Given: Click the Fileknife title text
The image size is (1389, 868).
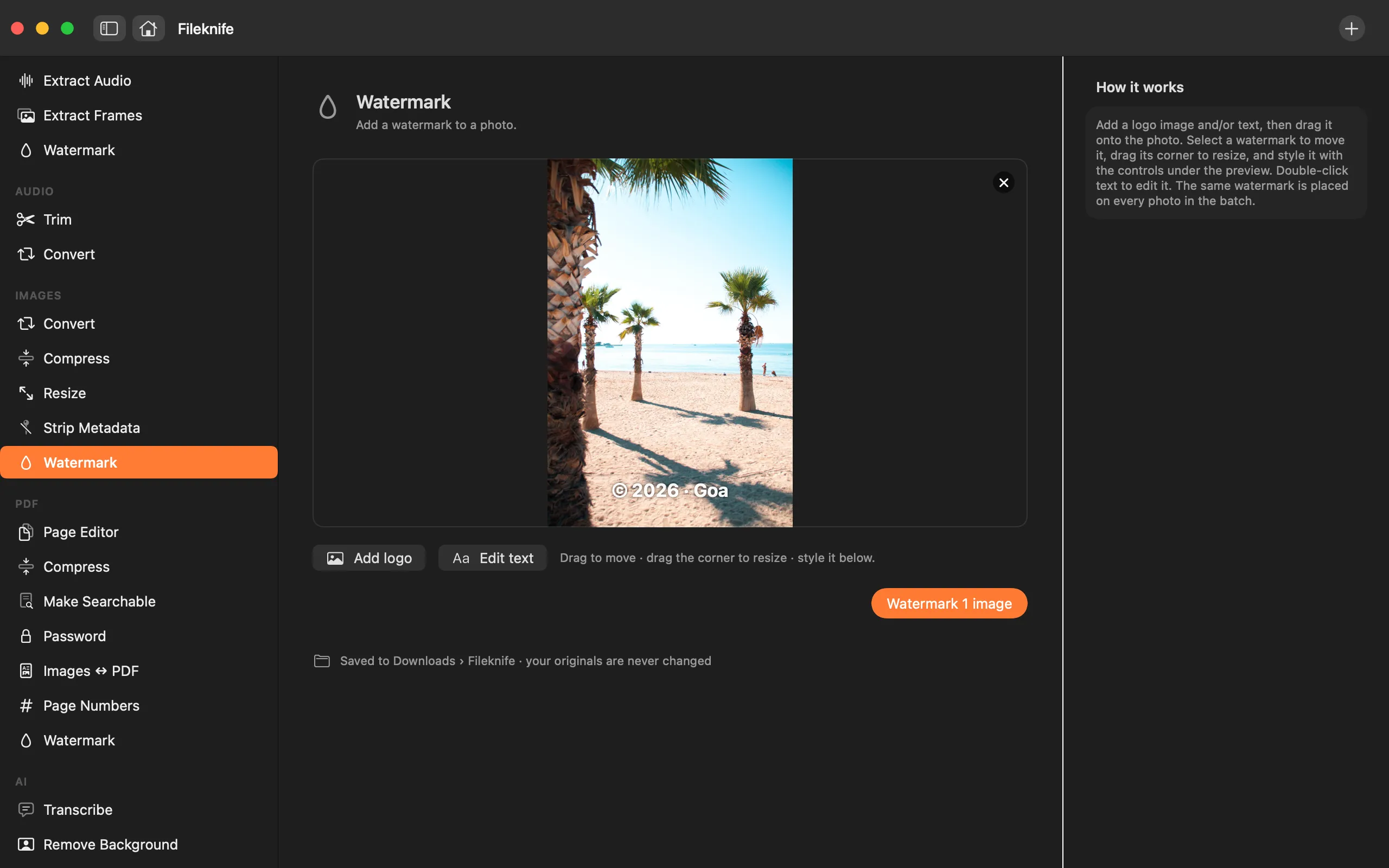Looking at the screenshot, I should coord(206,29).
